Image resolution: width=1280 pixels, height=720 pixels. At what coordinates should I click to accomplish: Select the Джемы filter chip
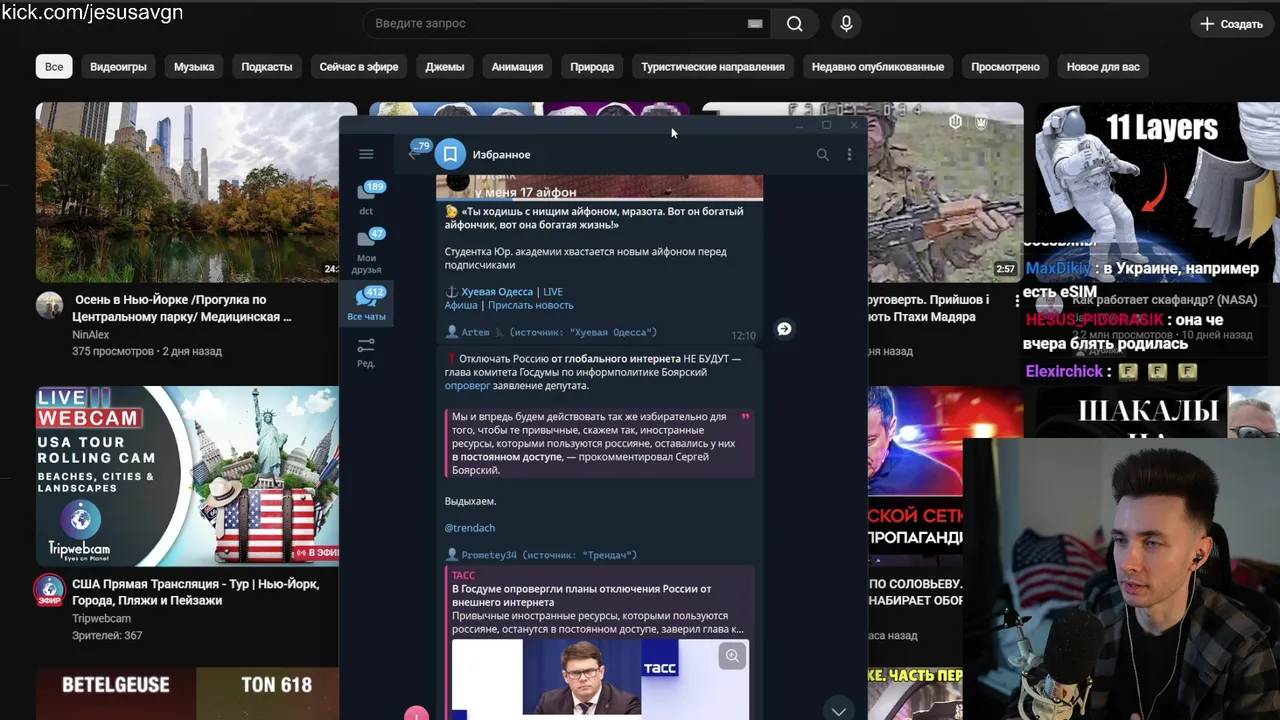pyautogui.click(x=444, y=67)
